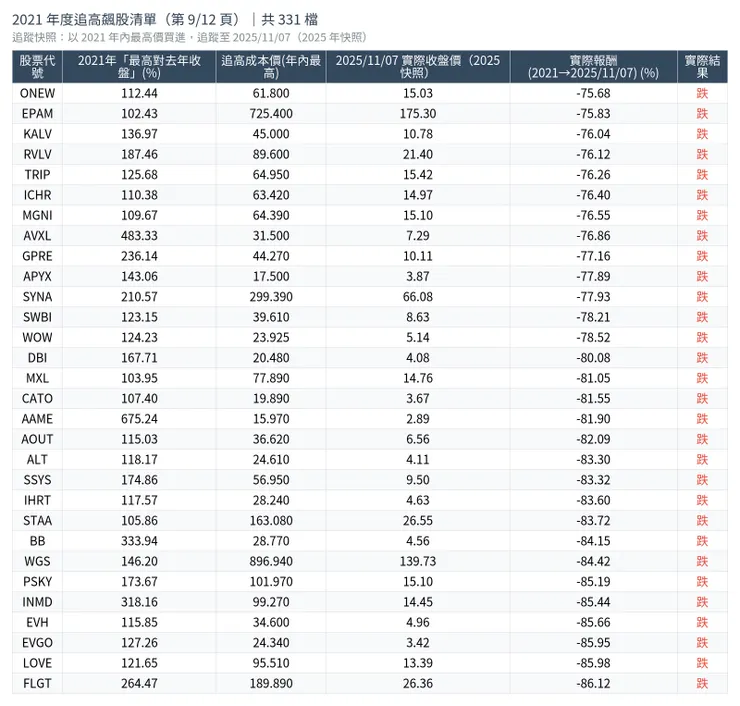The height and width of the screenshot is (706, 740).
Task: Click the -86.12 return for FLGT
Action: pyautogui.click(x=593, y=683)
